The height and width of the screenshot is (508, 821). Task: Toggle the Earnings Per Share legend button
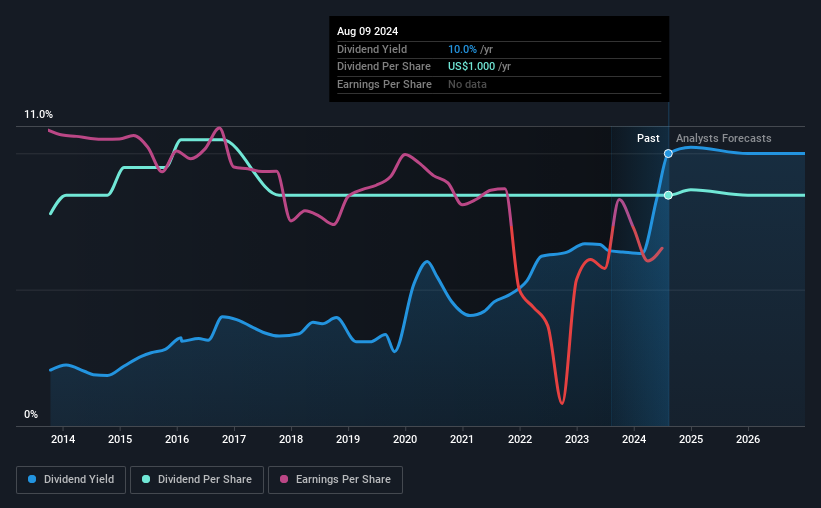(335, 480)
